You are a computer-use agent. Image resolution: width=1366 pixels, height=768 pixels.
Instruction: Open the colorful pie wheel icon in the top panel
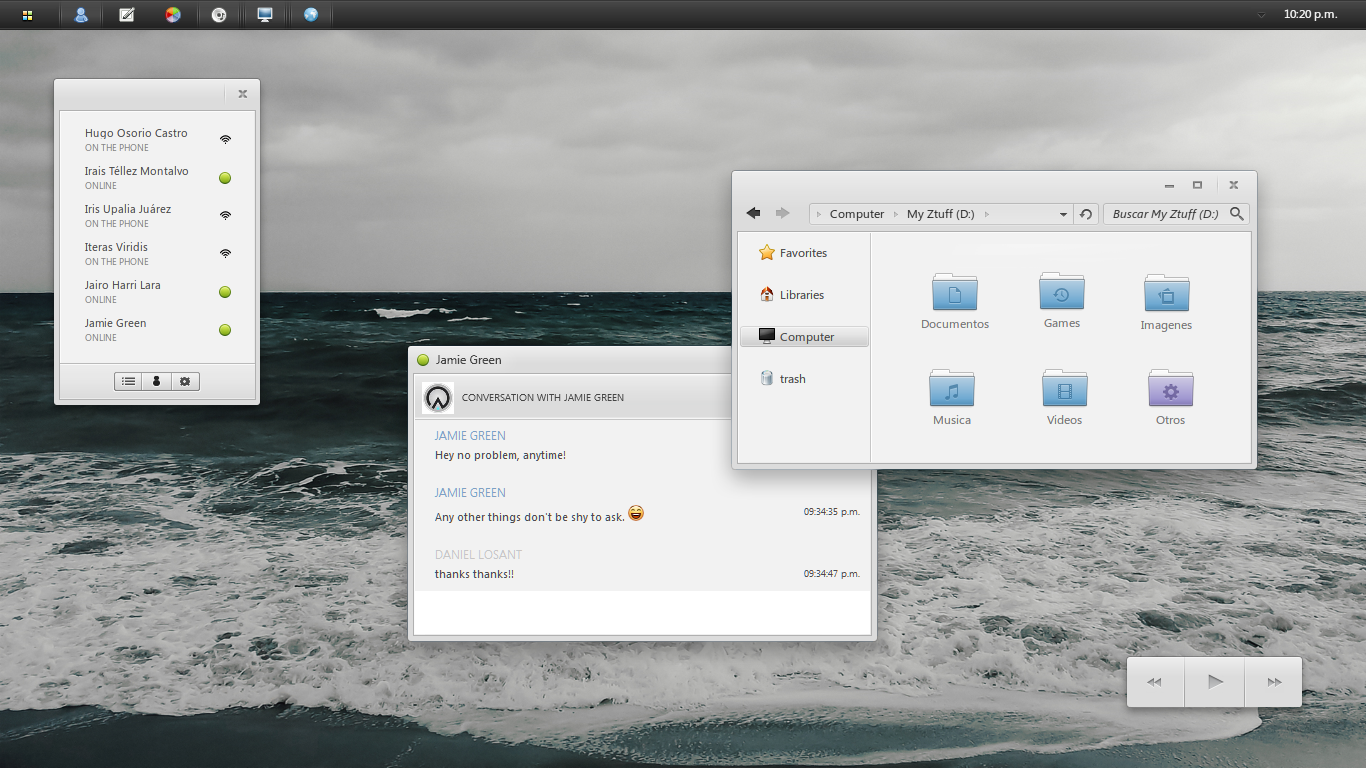click(x=173, y=15)
